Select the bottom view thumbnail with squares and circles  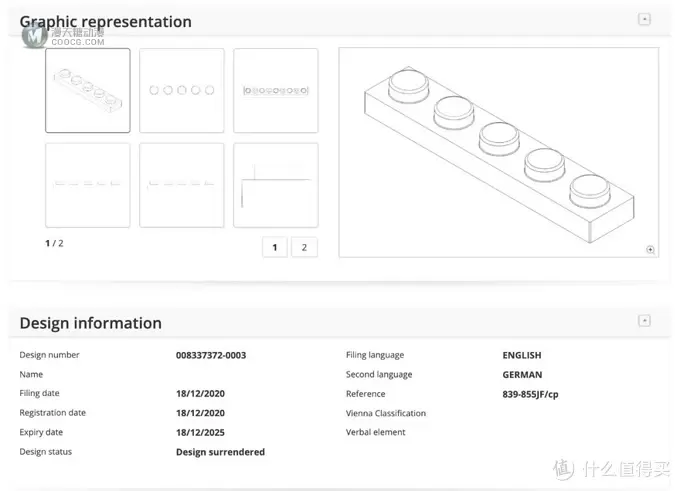tap(276, 90)
